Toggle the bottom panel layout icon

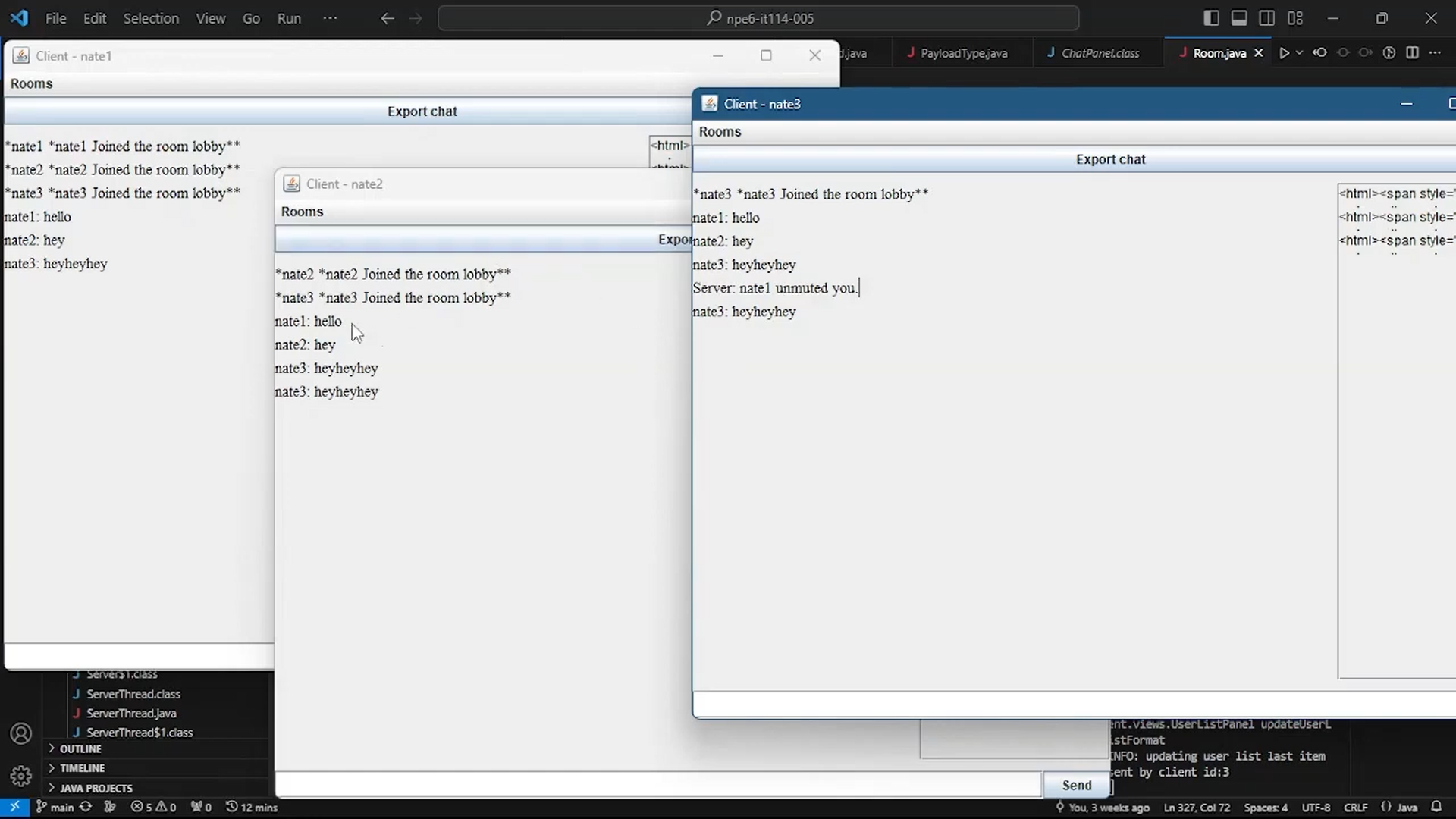click(x=1239, y=18)
